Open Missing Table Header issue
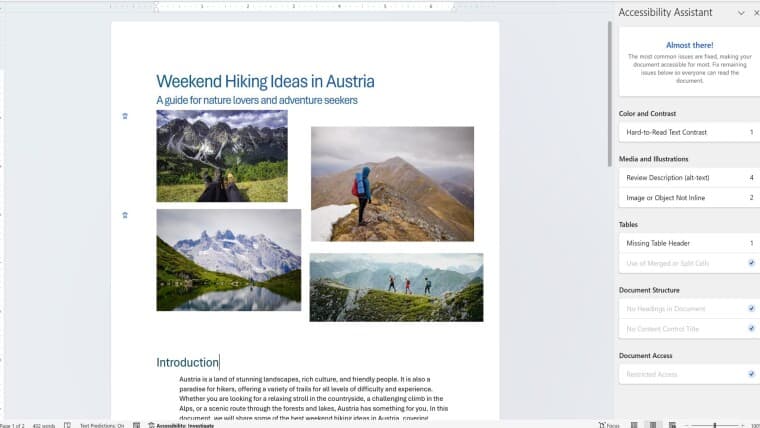The height and width of the screenshot is (428, 760). (689, 243)
